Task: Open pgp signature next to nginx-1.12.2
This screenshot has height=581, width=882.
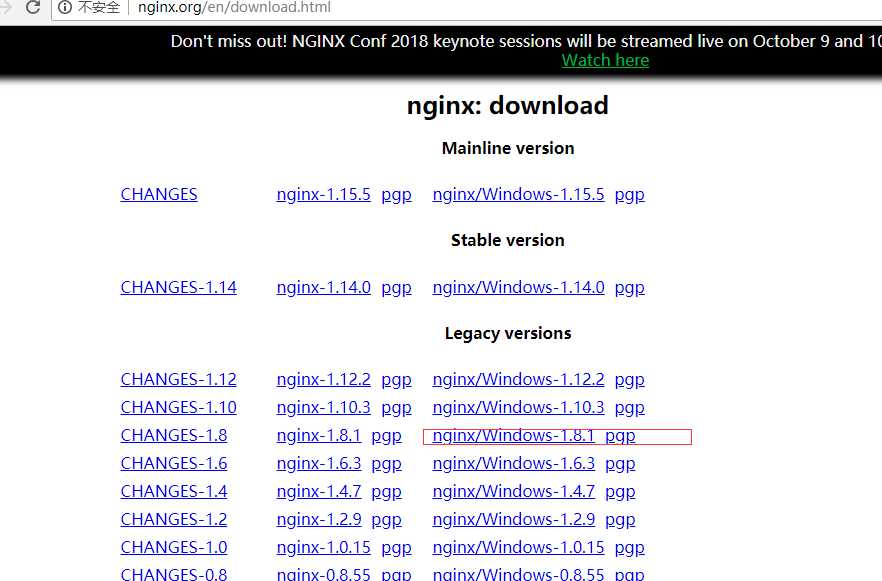Action: (x=397, y=380)
